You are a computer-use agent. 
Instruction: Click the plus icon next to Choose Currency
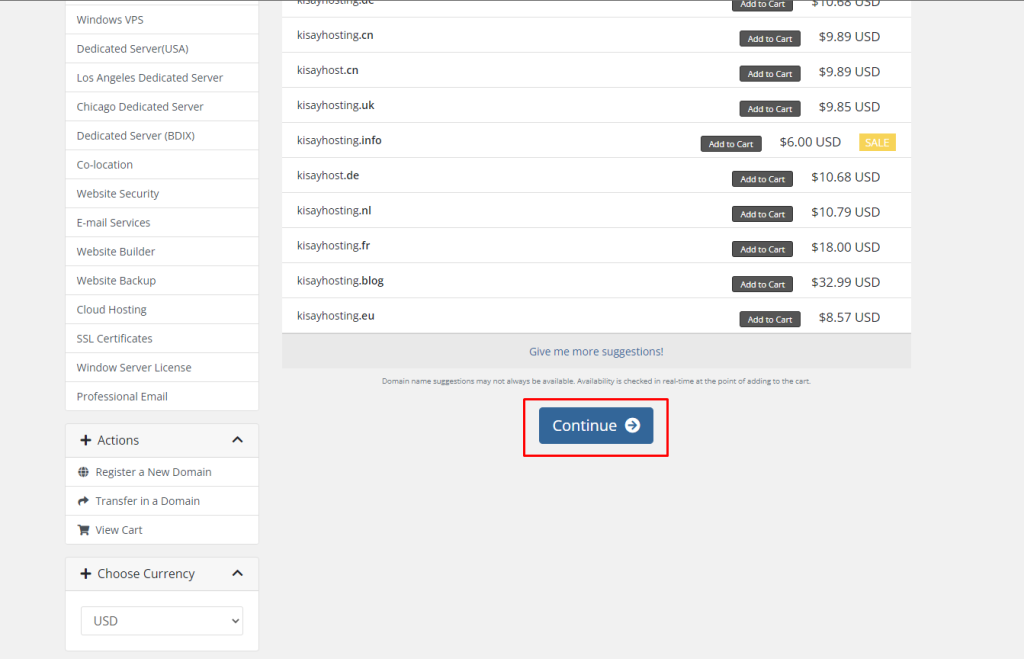[x=86, y=574]
